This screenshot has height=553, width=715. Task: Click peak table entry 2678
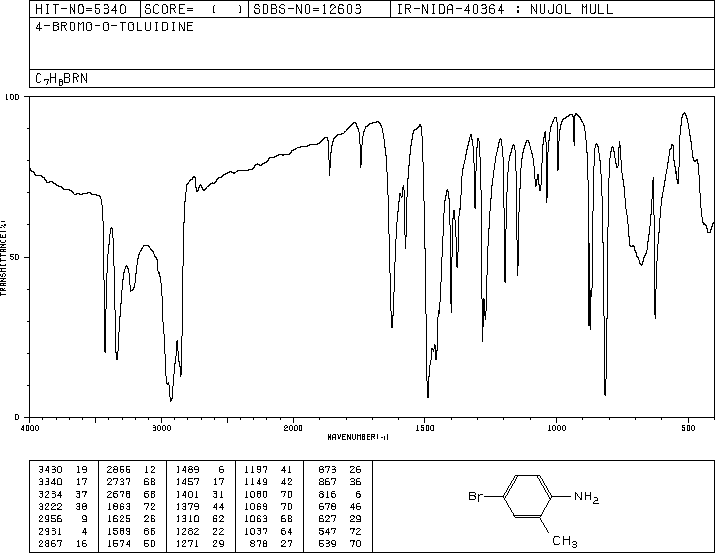[x=119, y=494]
